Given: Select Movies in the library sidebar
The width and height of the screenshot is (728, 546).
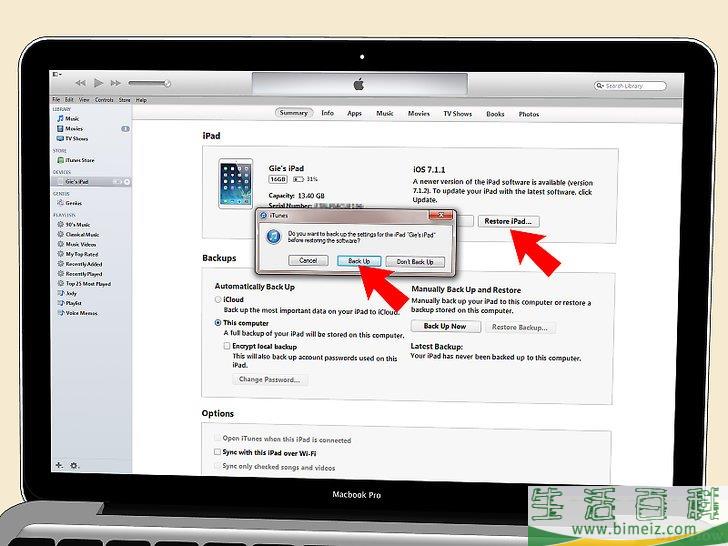Looking at the screenshot, I should (x=70, y=129).
